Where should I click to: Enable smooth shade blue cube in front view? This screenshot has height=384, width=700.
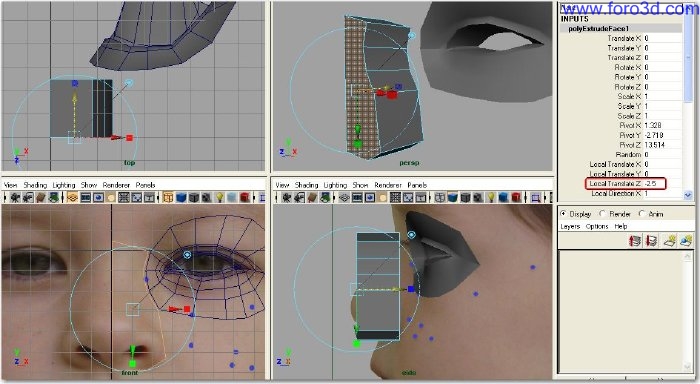(x=181, y=197)
